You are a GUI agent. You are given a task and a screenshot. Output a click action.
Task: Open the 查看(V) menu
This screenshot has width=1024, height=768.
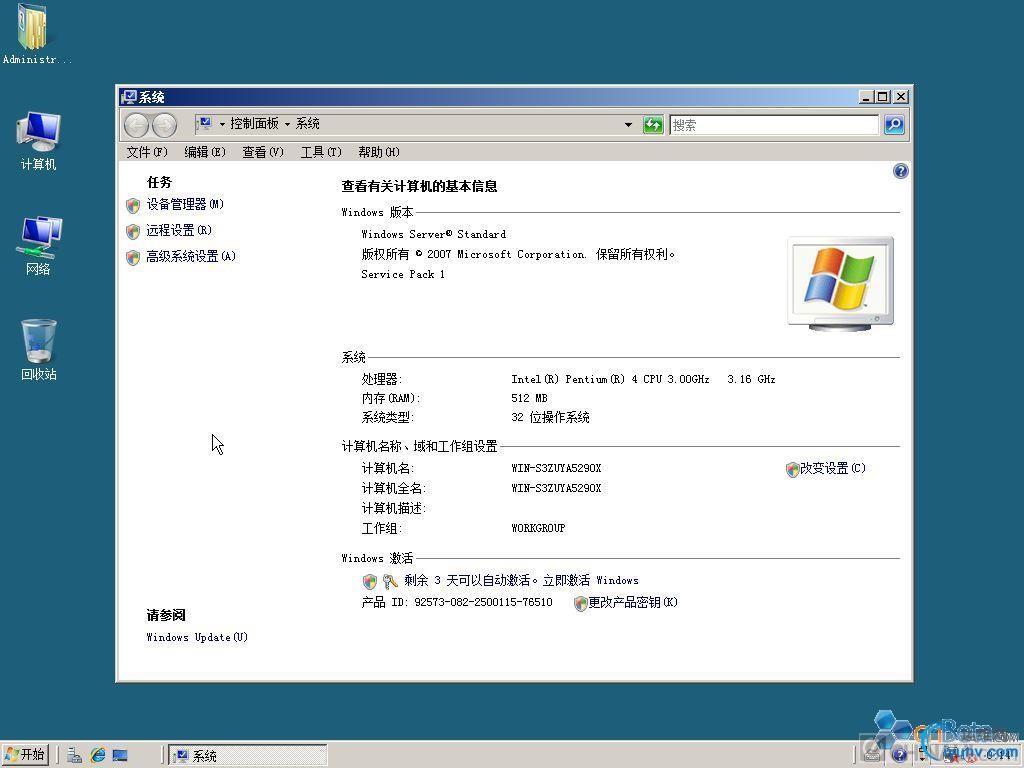(263, 152)
